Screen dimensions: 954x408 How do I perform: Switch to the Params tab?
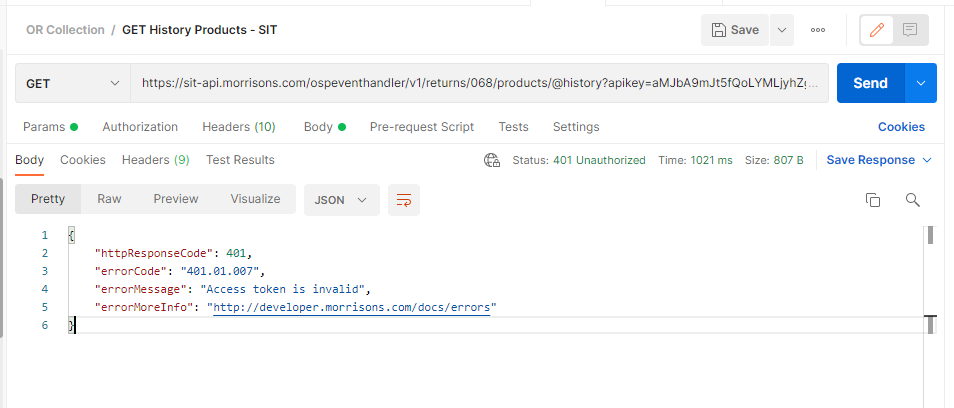coord(50,127)
